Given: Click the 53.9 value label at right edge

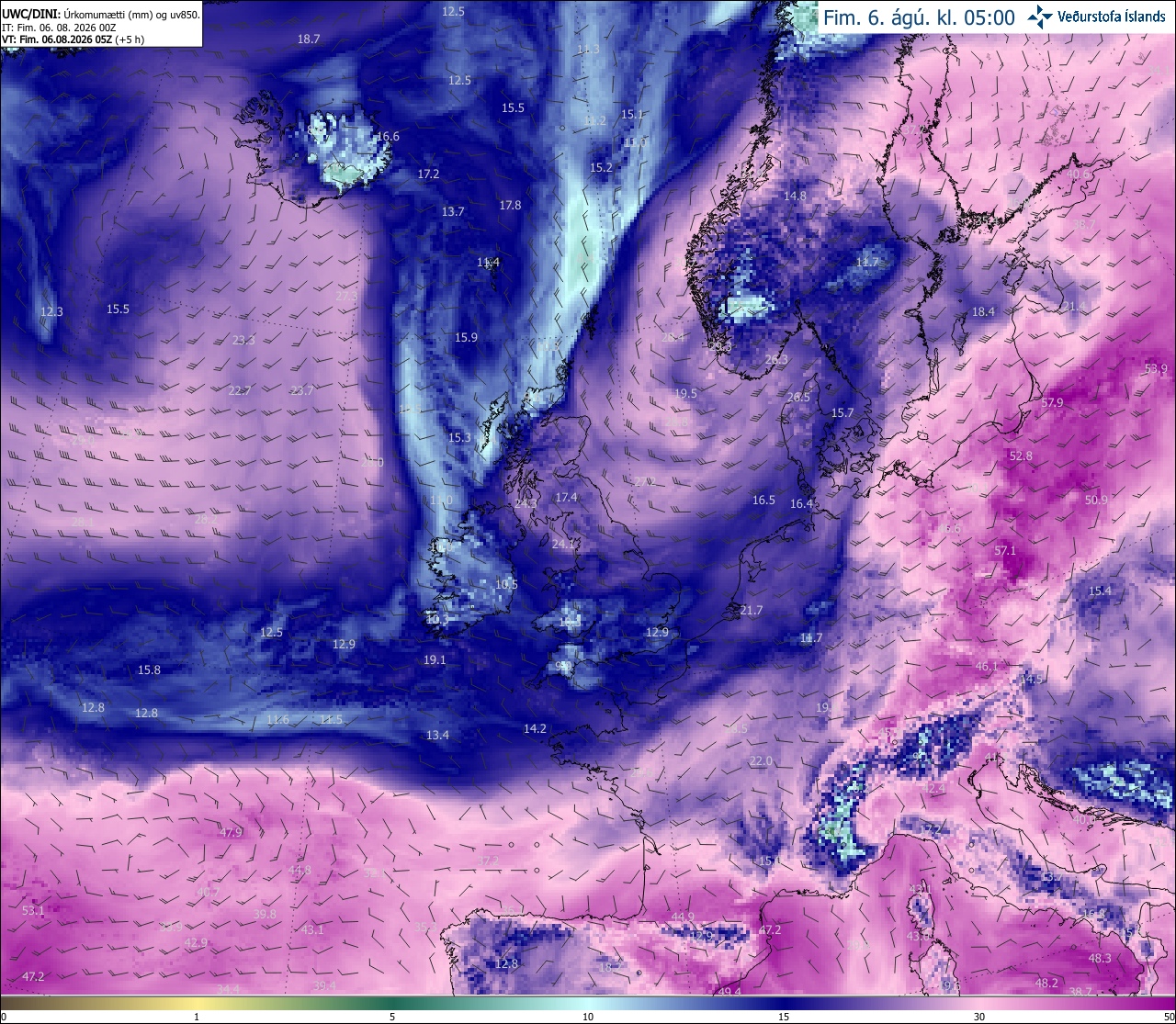Looking at the screenshot, I should coord(1156,369).
